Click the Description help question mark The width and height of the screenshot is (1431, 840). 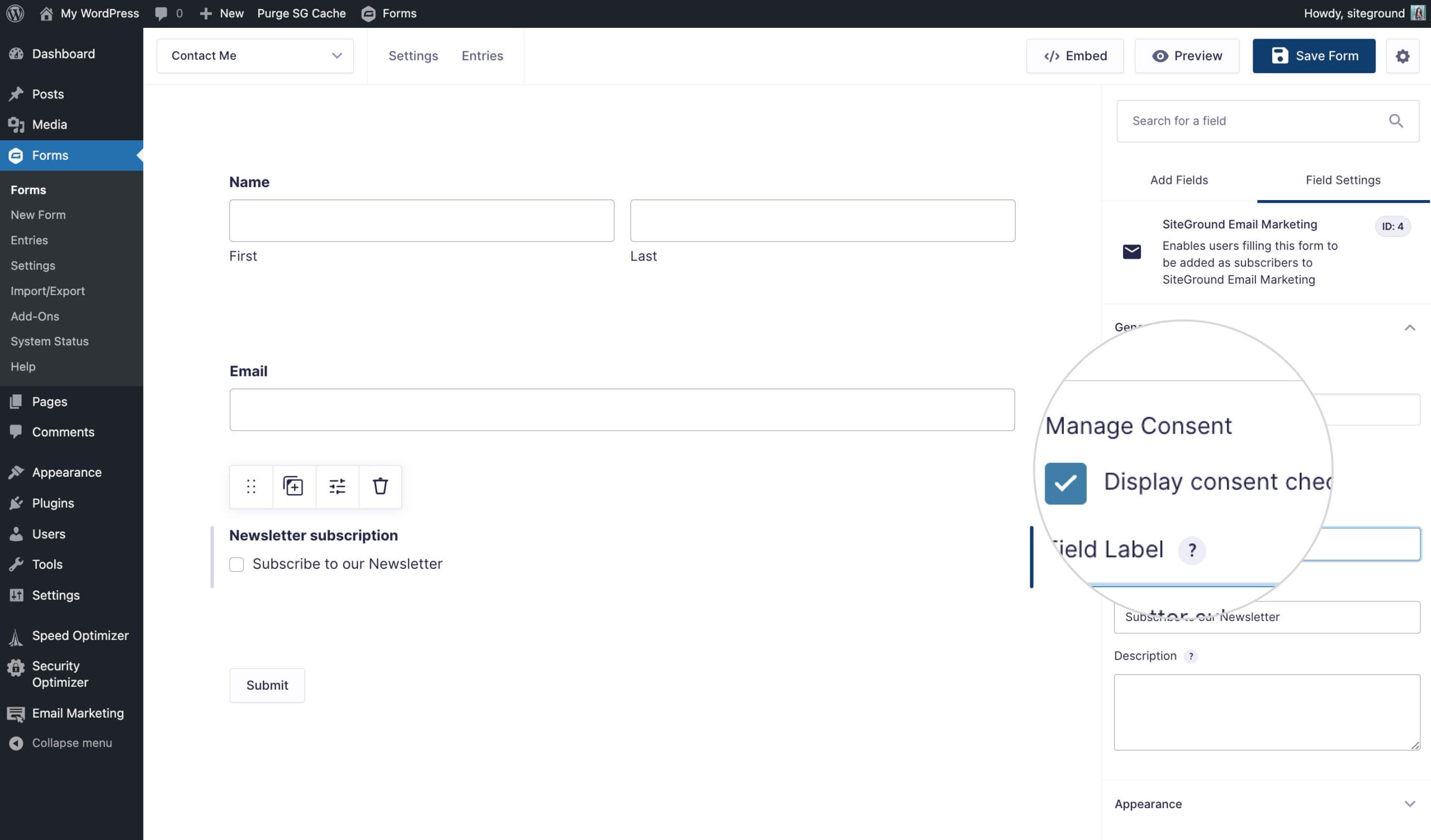(1191, 656)
